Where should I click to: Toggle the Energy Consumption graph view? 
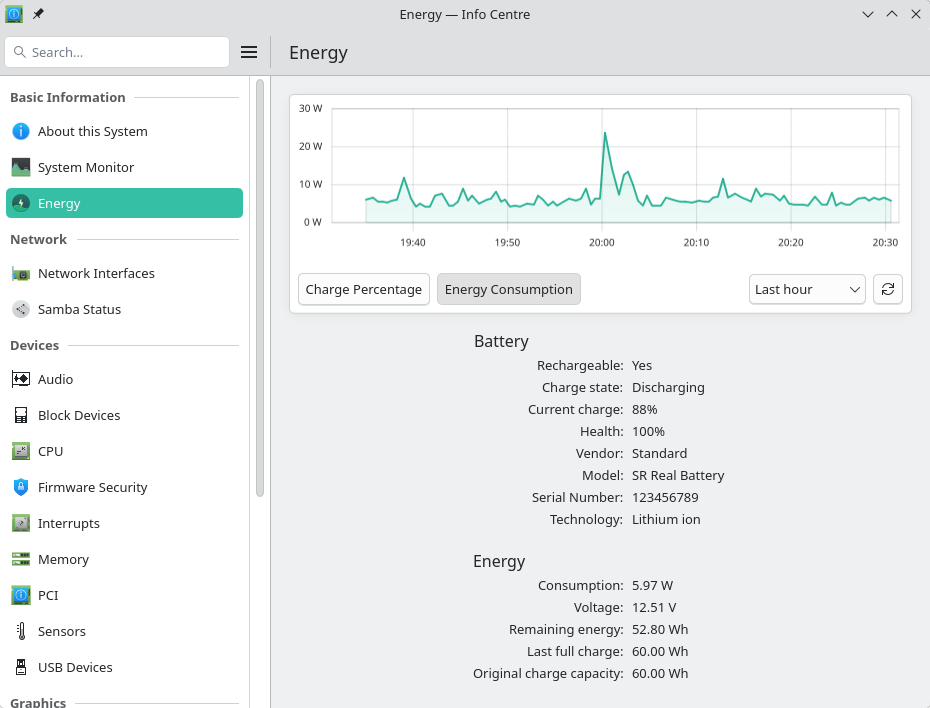508,289
